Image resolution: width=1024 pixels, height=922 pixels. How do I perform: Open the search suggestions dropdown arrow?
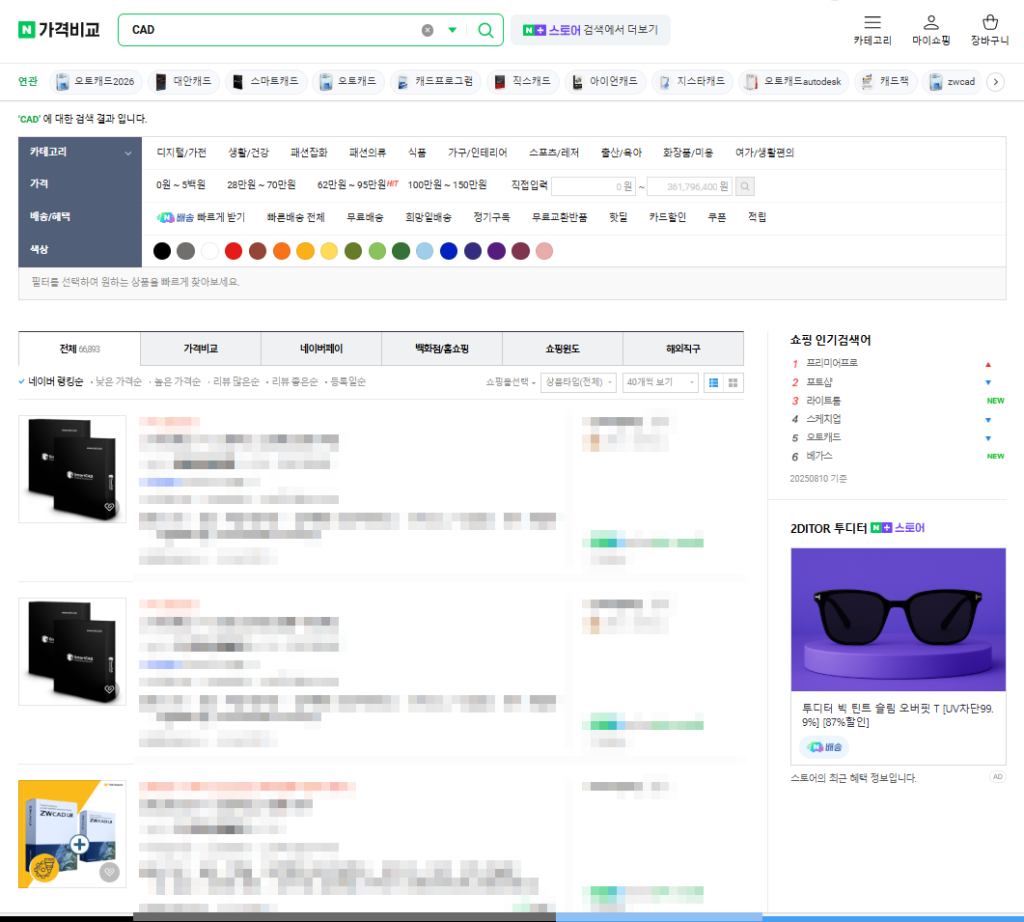tap(452, 30)
